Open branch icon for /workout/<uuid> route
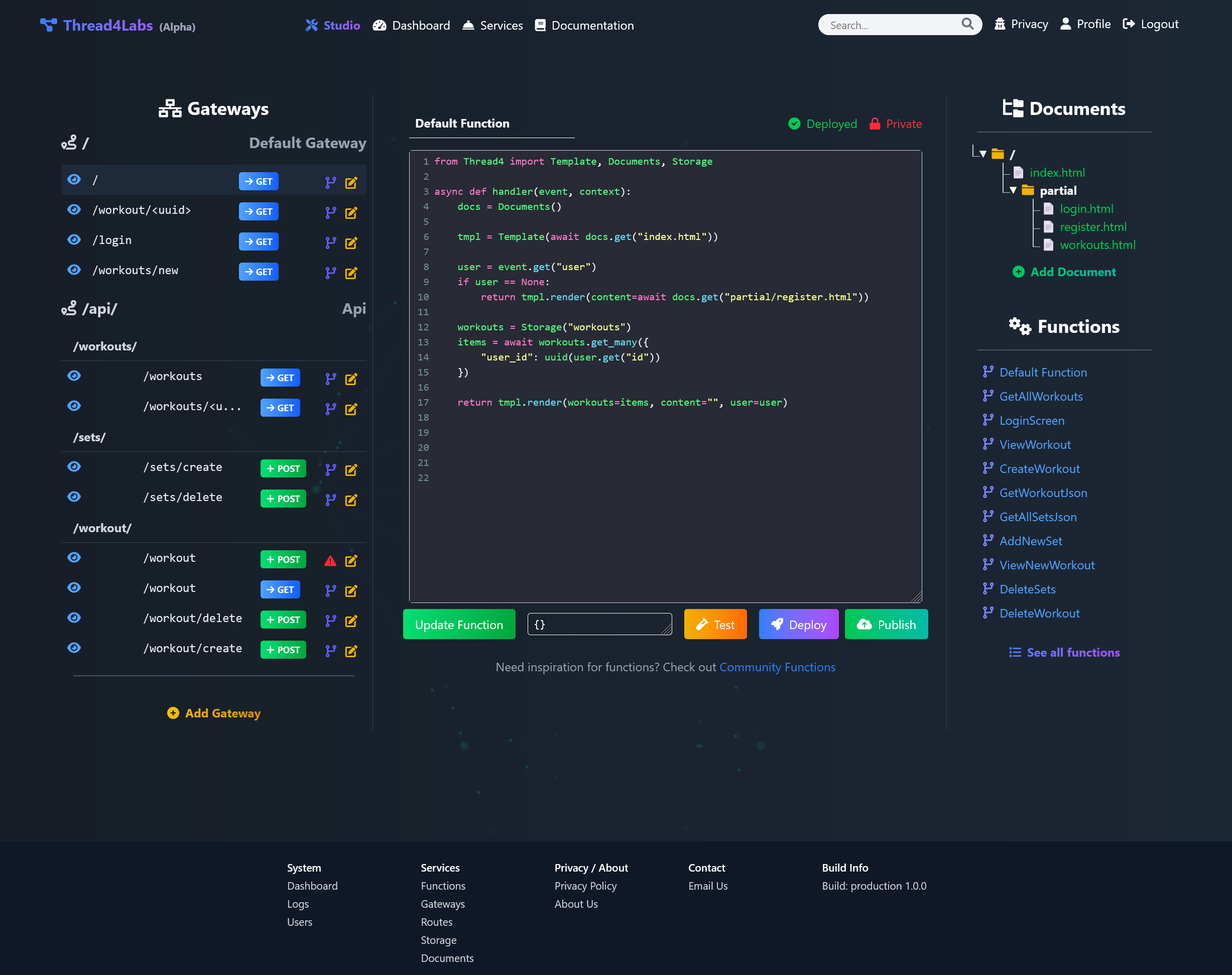Viewport: 1232px width, 975px height. 330,213
